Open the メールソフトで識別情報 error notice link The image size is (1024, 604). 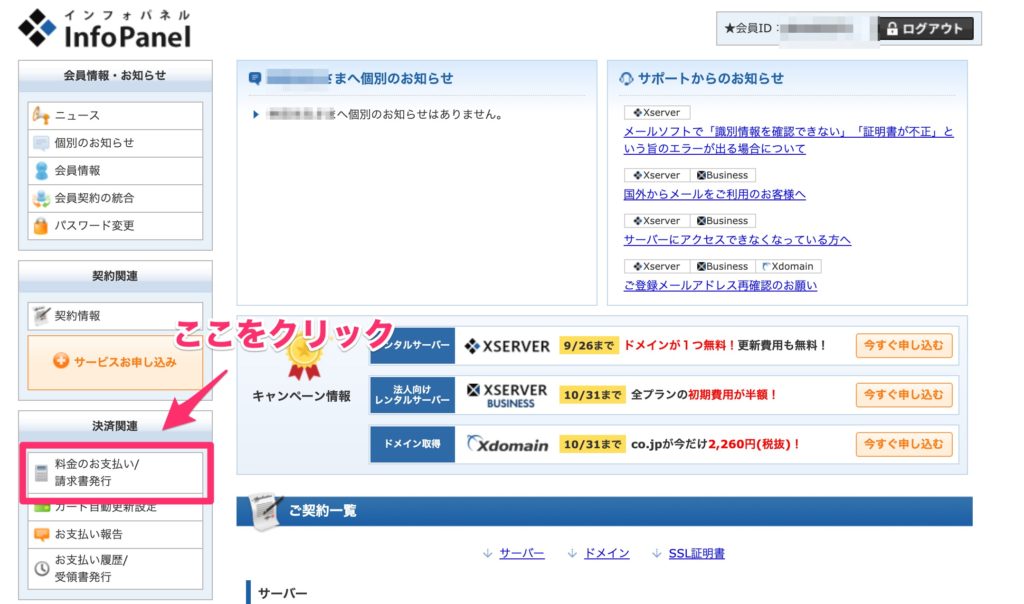788,140
